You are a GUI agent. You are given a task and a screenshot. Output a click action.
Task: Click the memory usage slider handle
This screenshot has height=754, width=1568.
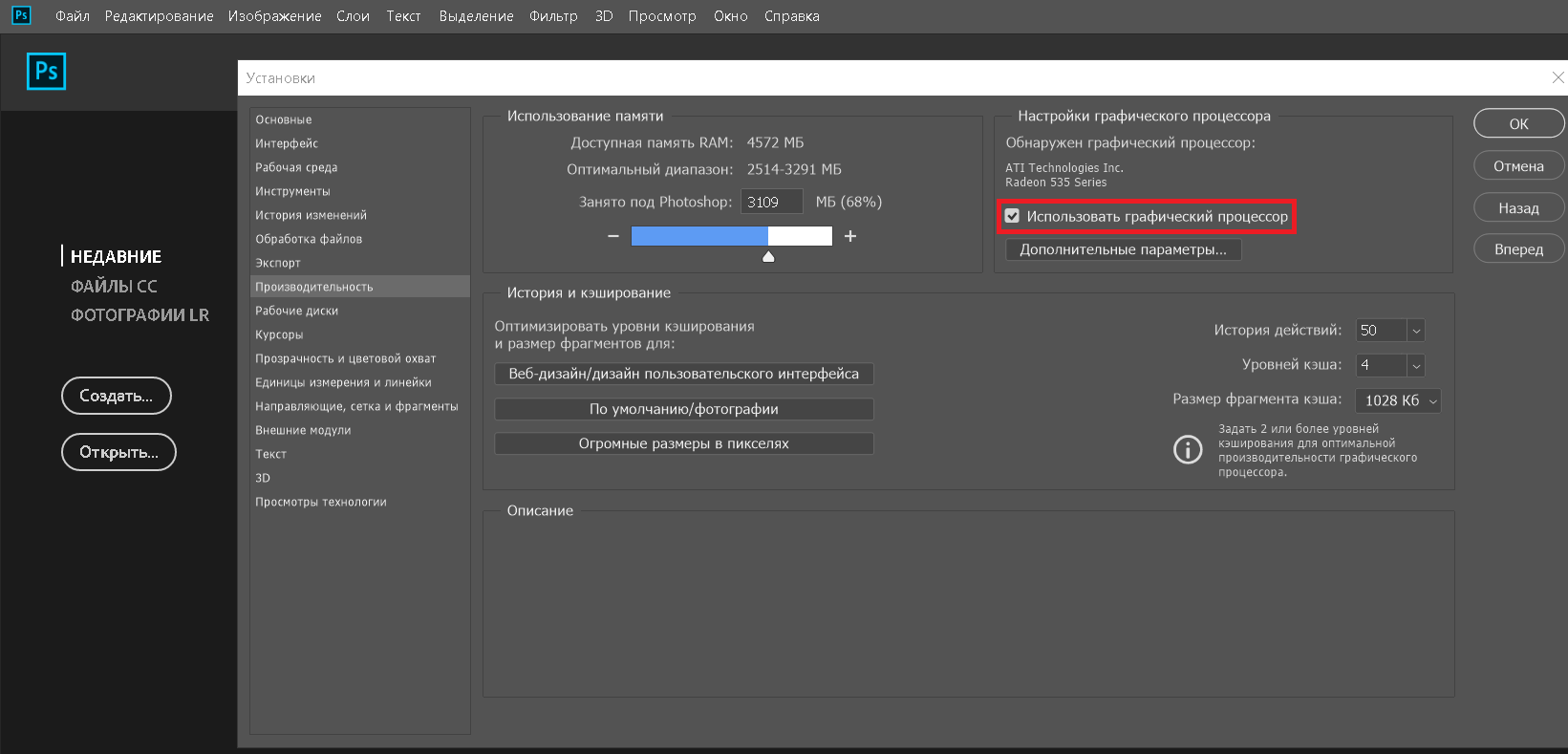pyautogui.click(x=768, y=256)
